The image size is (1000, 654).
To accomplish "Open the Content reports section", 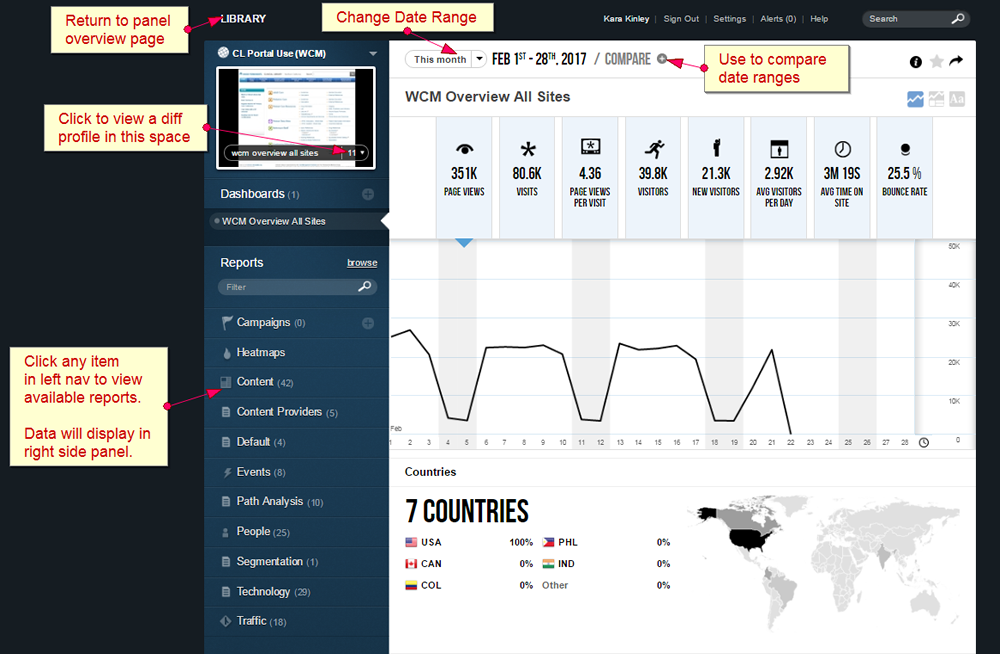I will coord(255,382).
